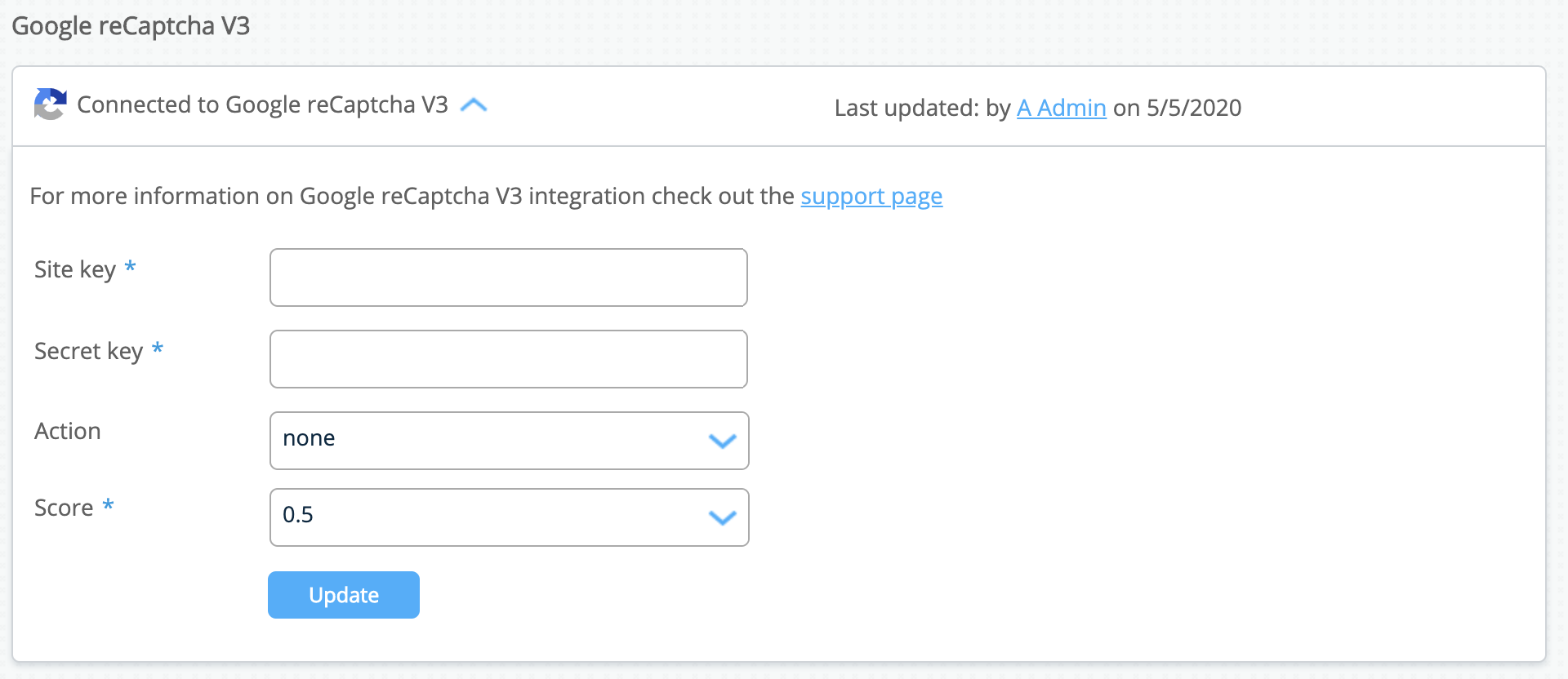
Task: Click the required asterisk beside Site key
Action: (x=130, y=267)
